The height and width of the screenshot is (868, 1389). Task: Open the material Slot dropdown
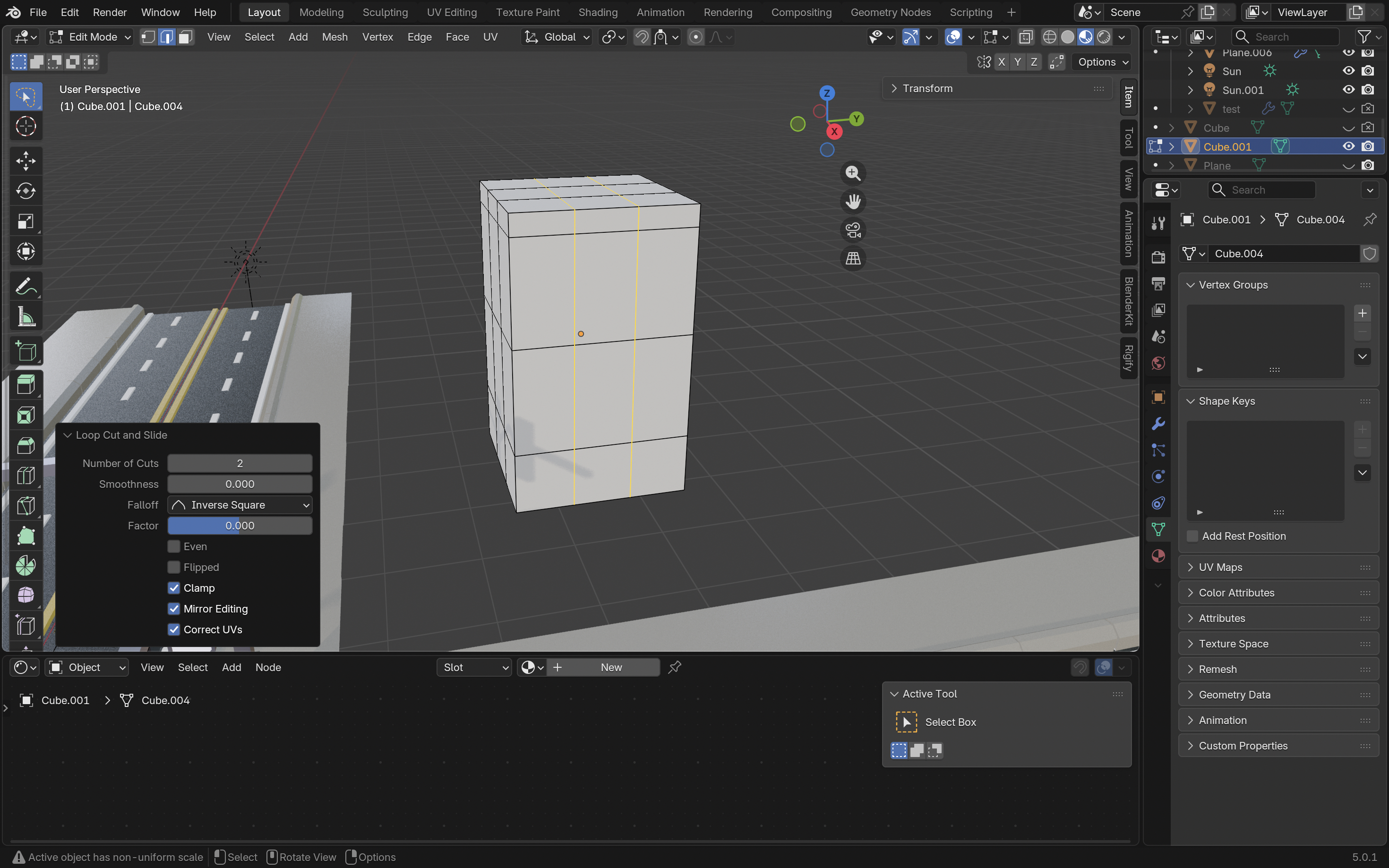click(474, 667)
